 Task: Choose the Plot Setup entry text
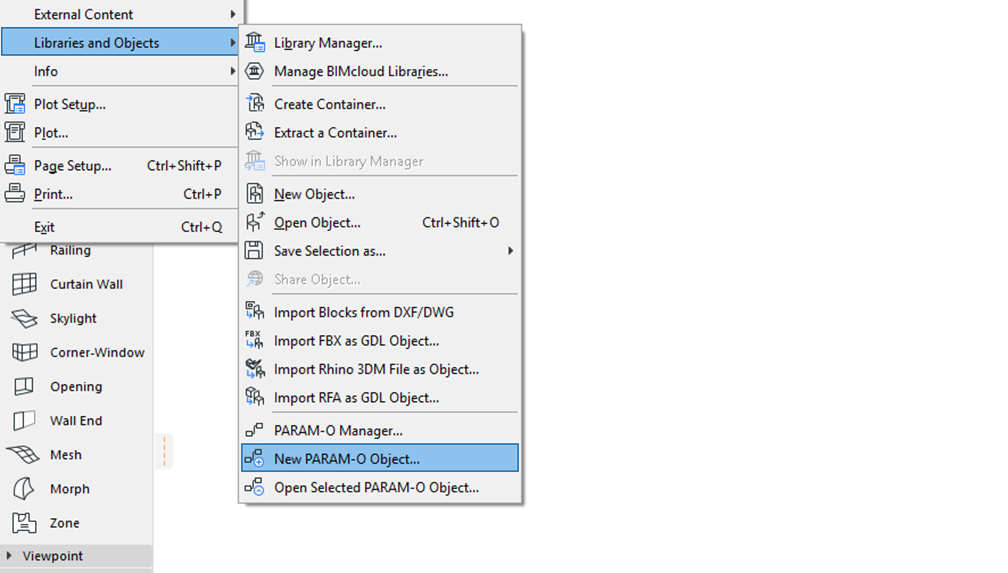click(69, 104)
